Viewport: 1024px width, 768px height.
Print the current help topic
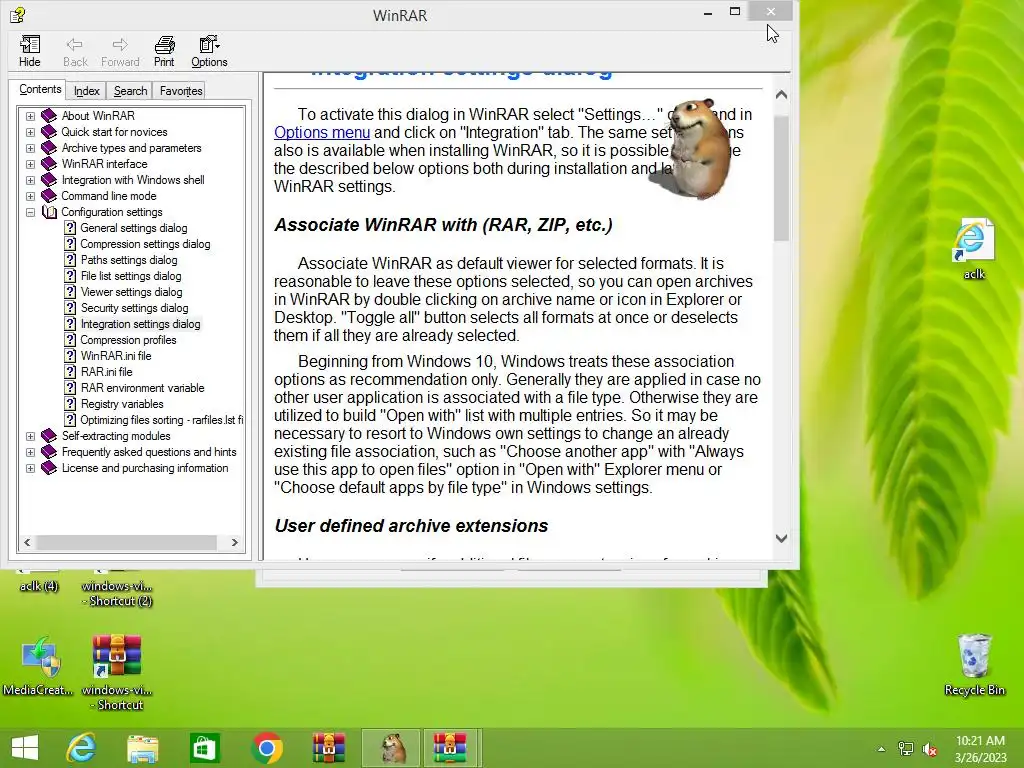(x=164, y=51)
